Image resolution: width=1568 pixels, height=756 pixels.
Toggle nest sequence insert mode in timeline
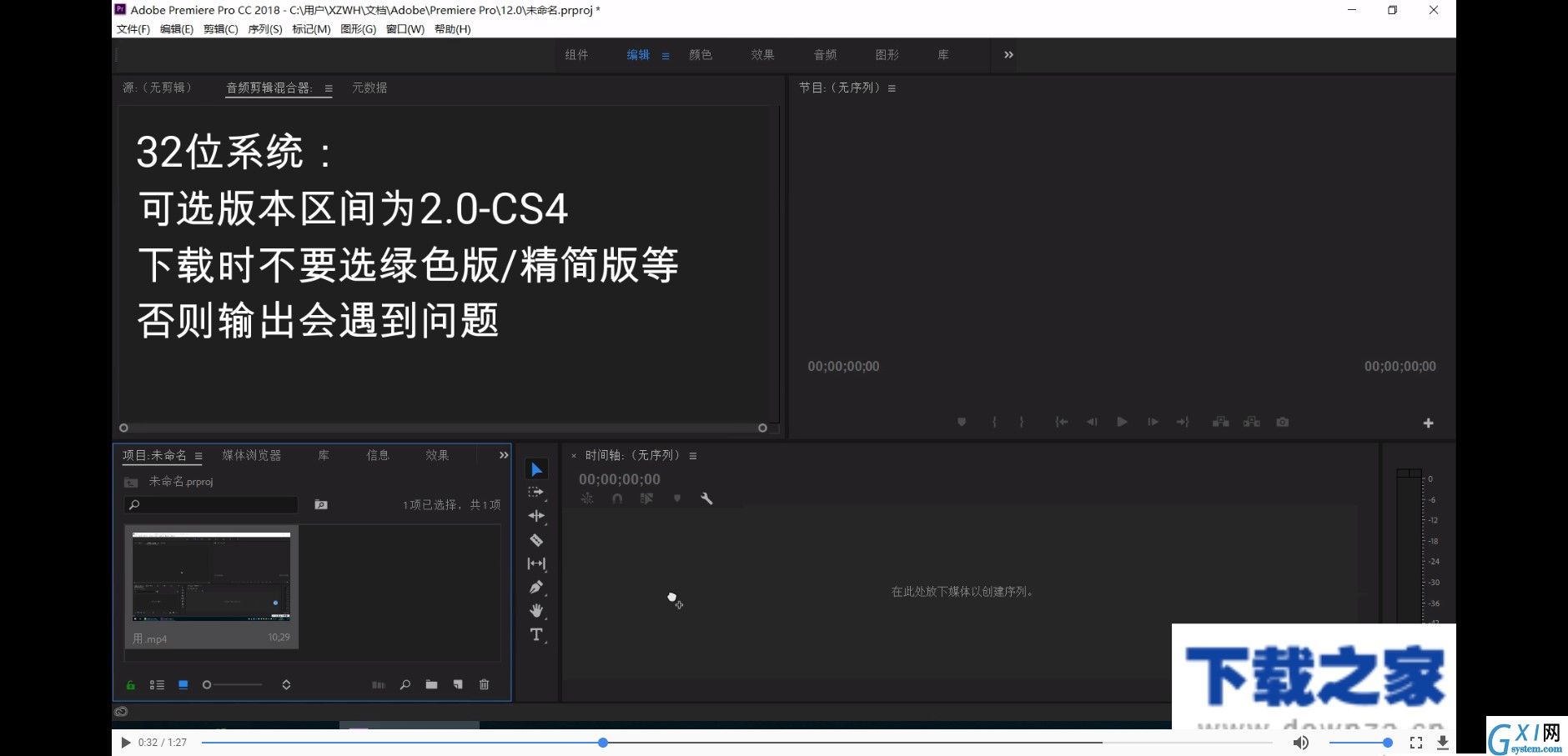pos(587,498)
